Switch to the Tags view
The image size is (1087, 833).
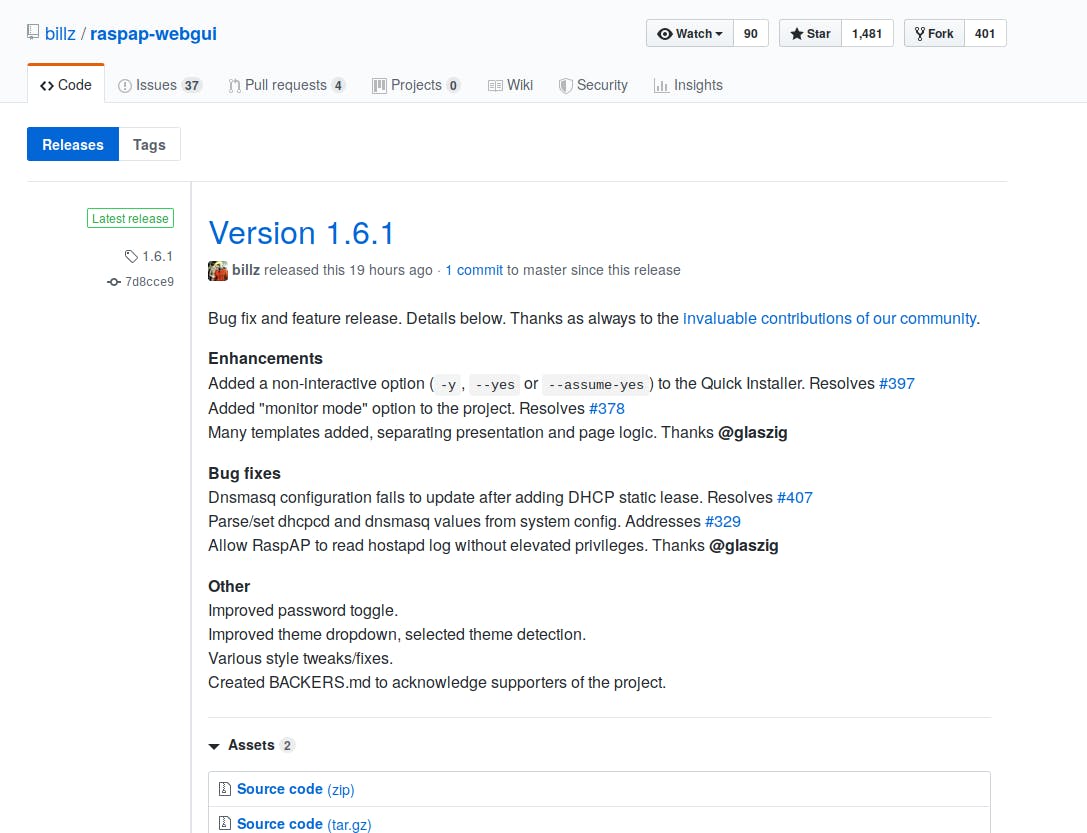pos(149,144)
